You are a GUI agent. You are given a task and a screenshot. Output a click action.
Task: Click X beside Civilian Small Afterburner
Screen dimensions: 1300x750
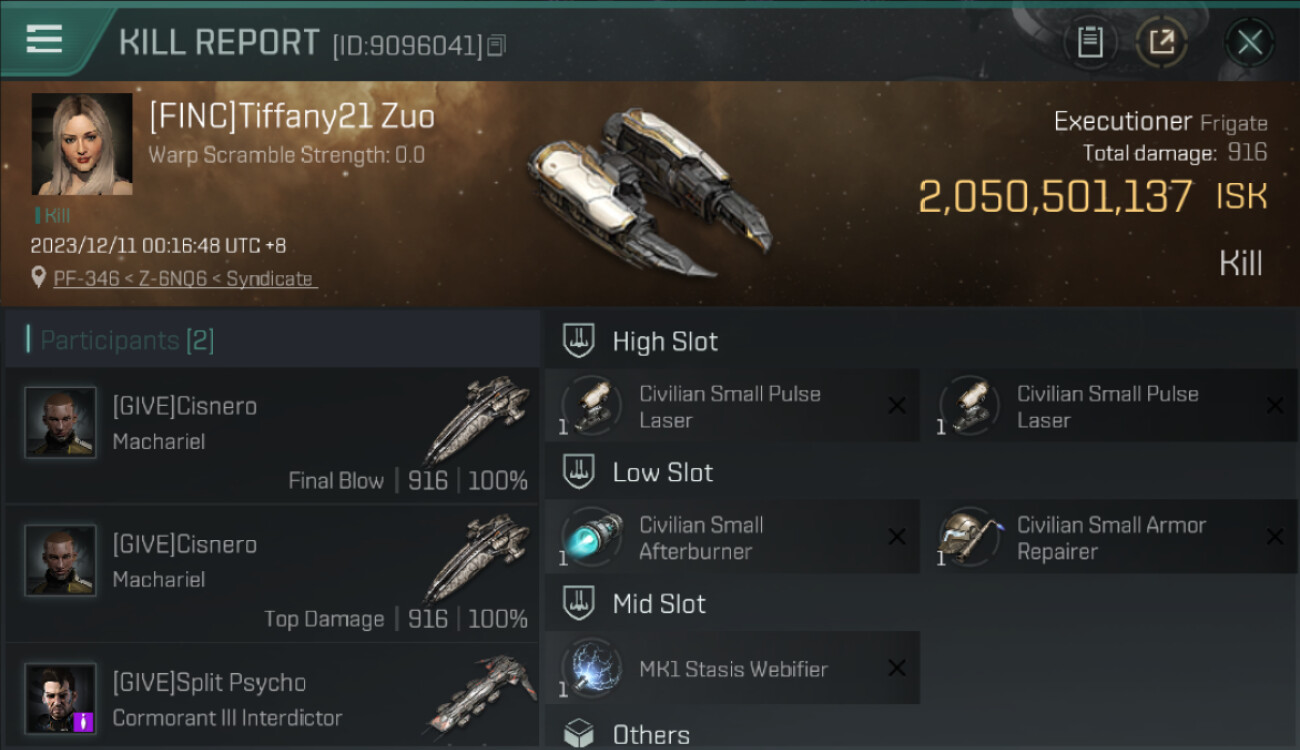point(897,537)
